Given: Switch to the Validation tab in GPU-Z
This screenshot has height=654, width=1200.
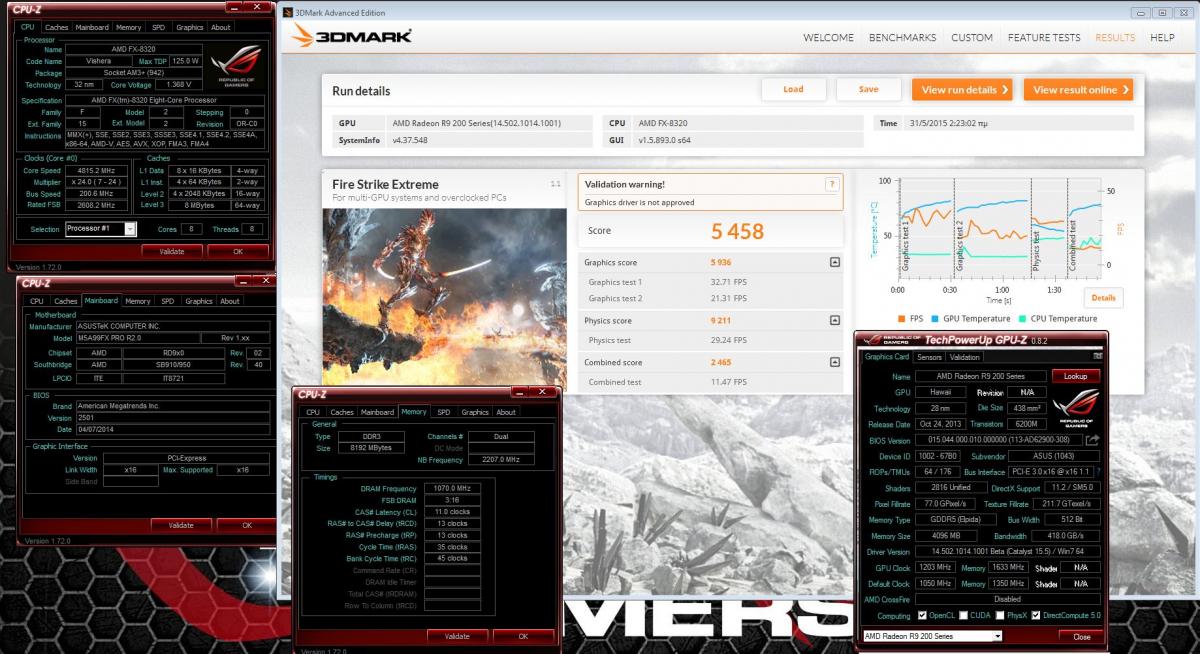Looking at the screenshot, I should (965, 356).
